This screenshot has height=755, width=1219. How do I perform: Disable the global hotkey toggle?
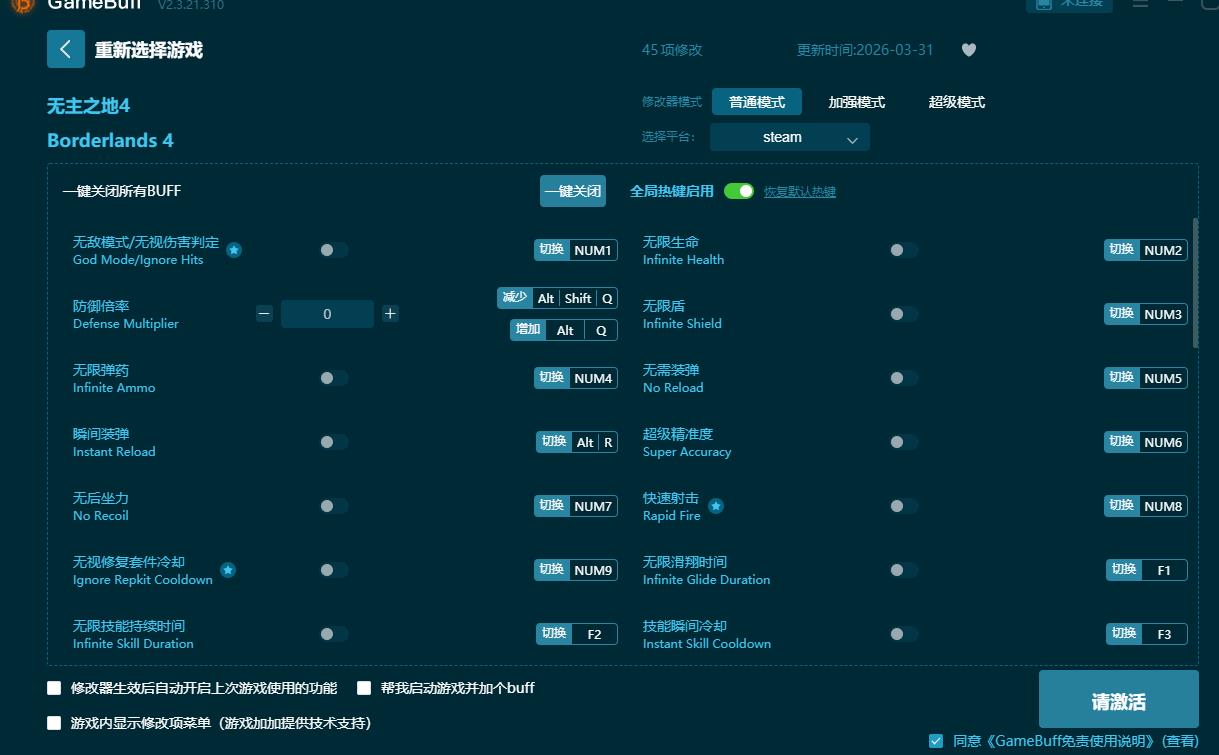(739, 191)
